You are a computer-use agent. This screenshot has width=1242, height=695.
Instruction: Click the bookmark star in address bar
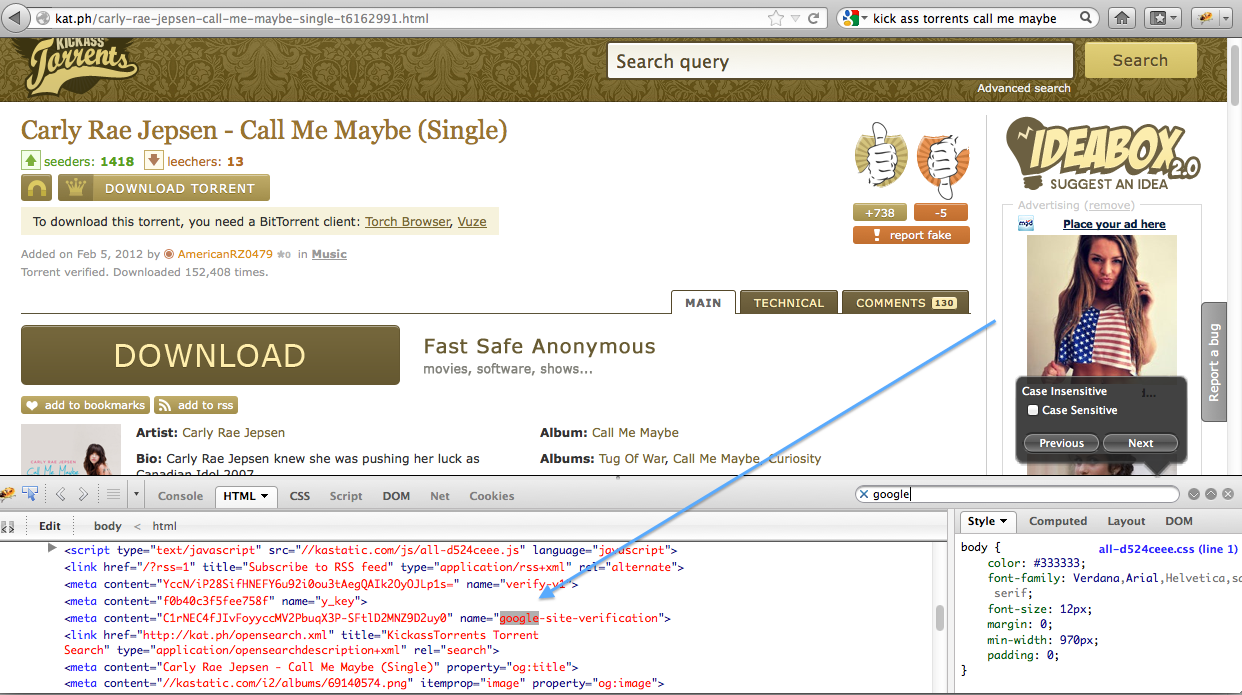[x=775, y=18]
